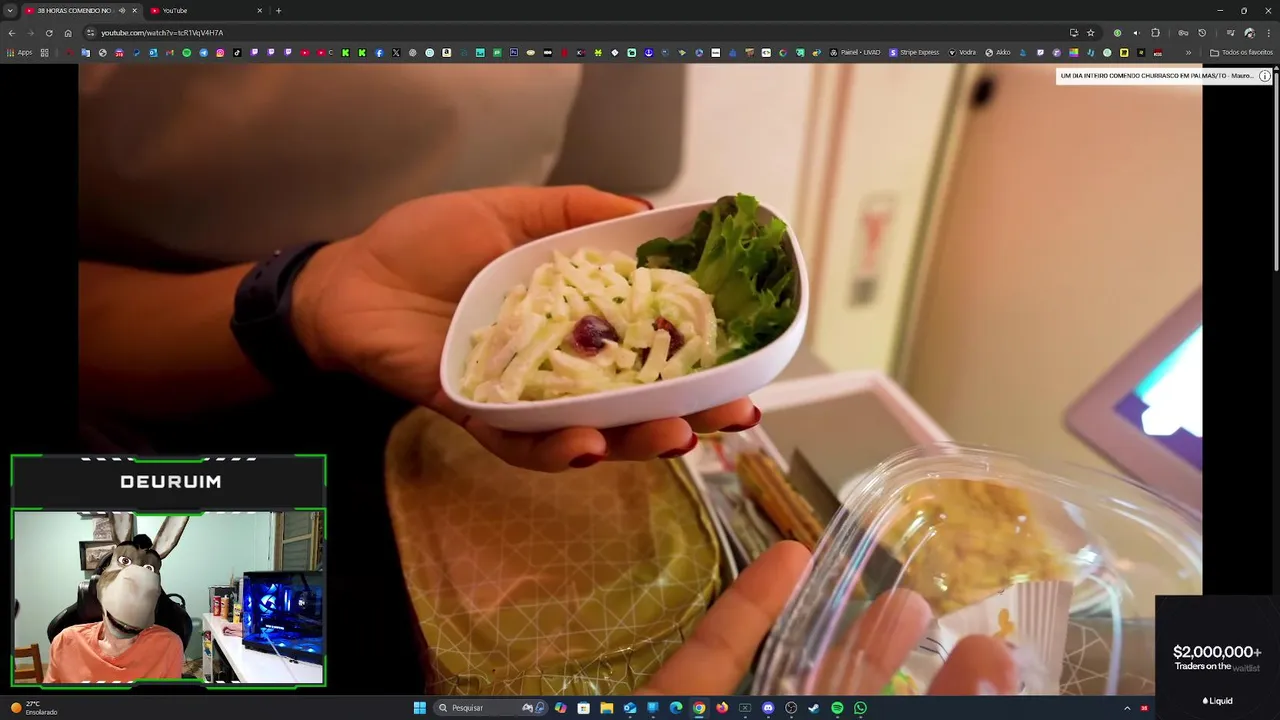Open the Chrome history clock icon
Screen dimensions: 1280x720
click(1202, 33)
